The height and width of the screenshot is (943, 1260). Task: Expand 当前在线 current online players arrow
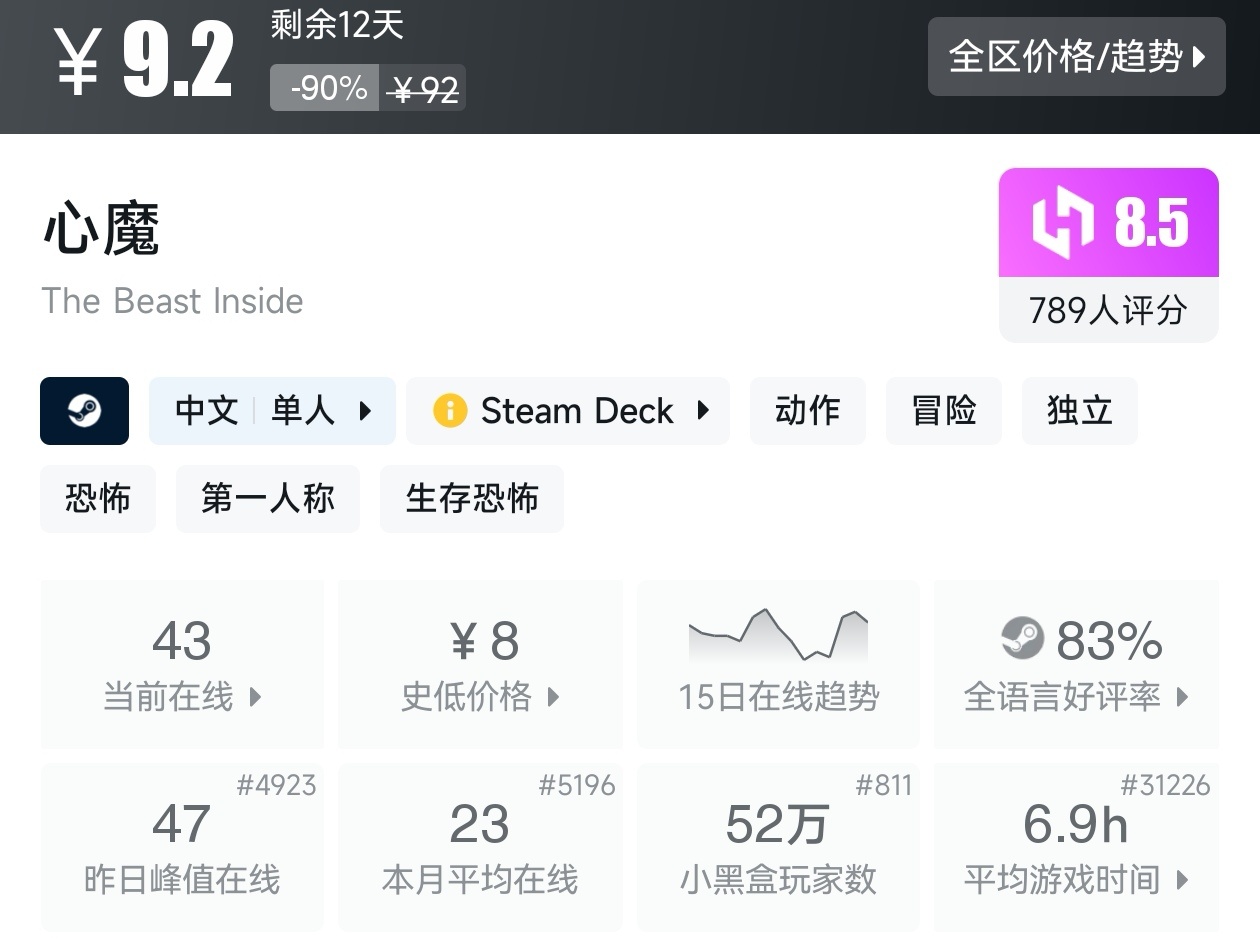[x=256, y=697]
